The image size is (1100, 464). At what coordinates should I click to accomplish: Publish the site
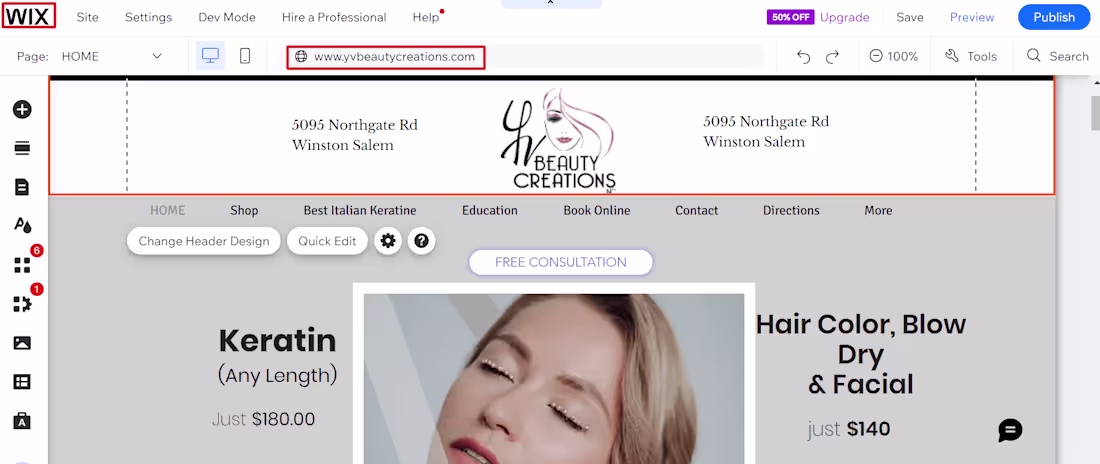(1054, 18)
